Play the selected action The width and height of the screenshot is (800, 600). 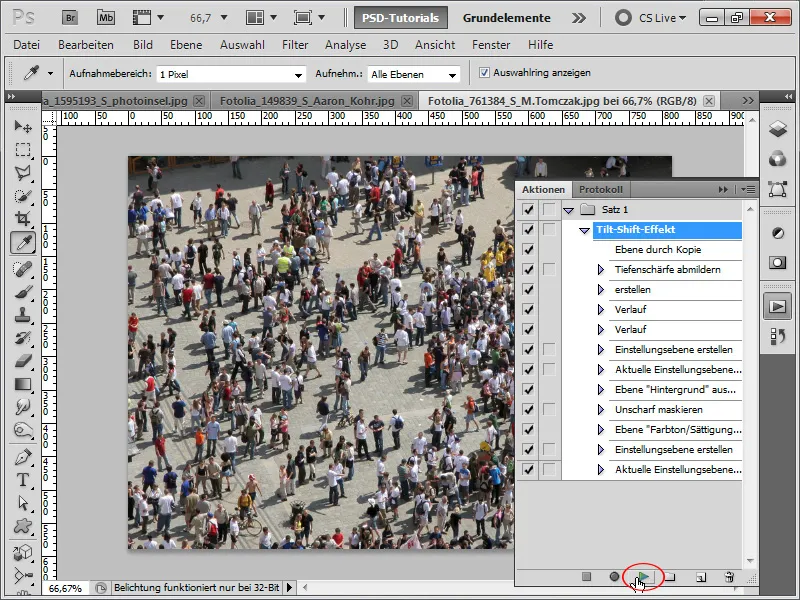point(643,577)
